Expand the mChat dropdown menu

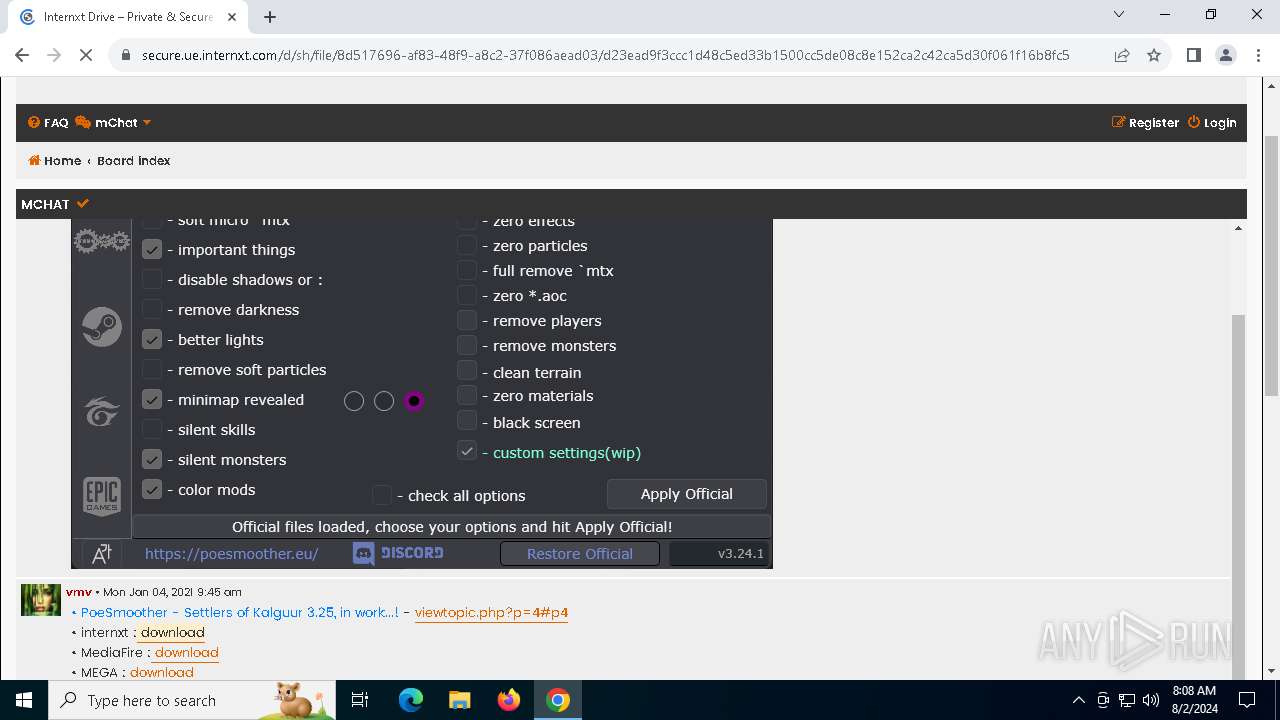click(113, 123)
